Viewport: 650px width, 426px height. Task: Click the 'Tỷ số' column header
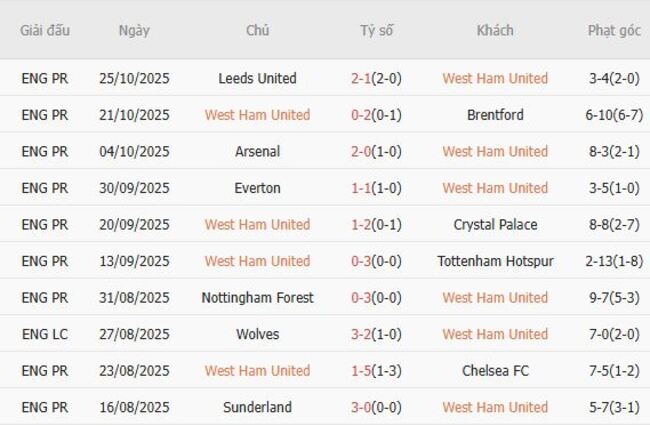[377, 30]
